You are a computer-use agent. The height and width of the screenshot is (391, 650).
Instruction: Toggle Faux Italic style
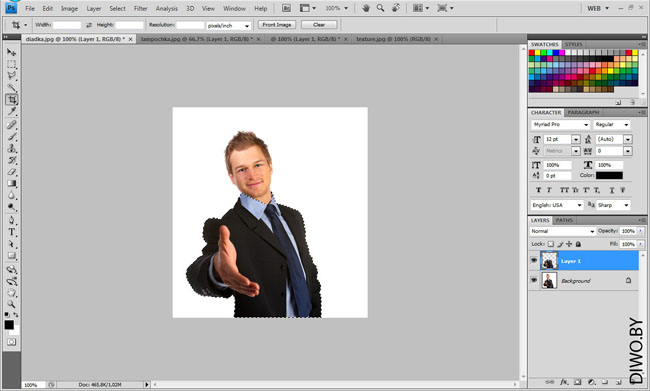pyautogui.click(x=549, y=190)
